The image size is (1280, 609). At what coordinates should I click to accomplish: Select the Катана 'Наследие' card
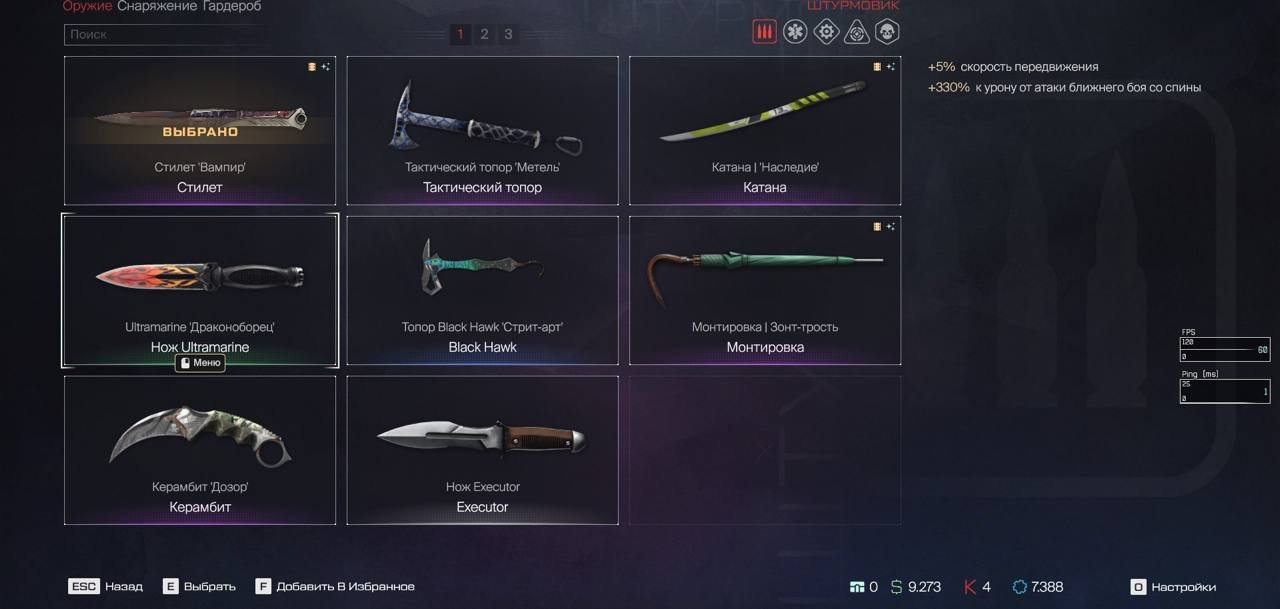pyautogui.click(x=765, y=130)
